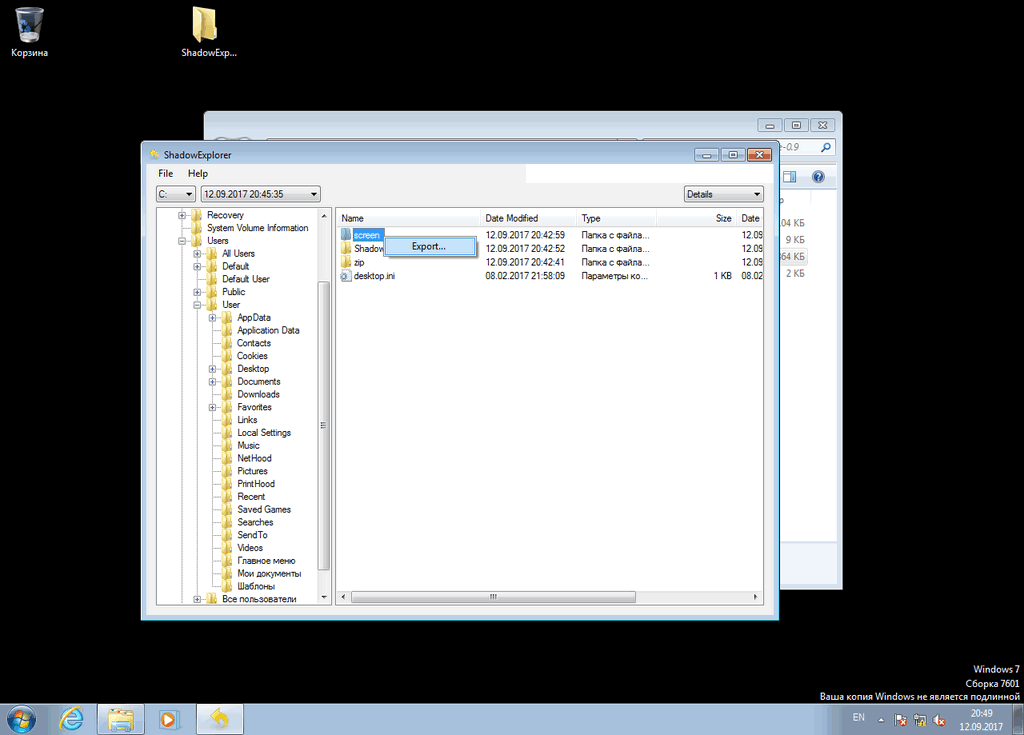The image size is (1024, 735).
Task: Expand the Favorites tree node
Action: 212,407
